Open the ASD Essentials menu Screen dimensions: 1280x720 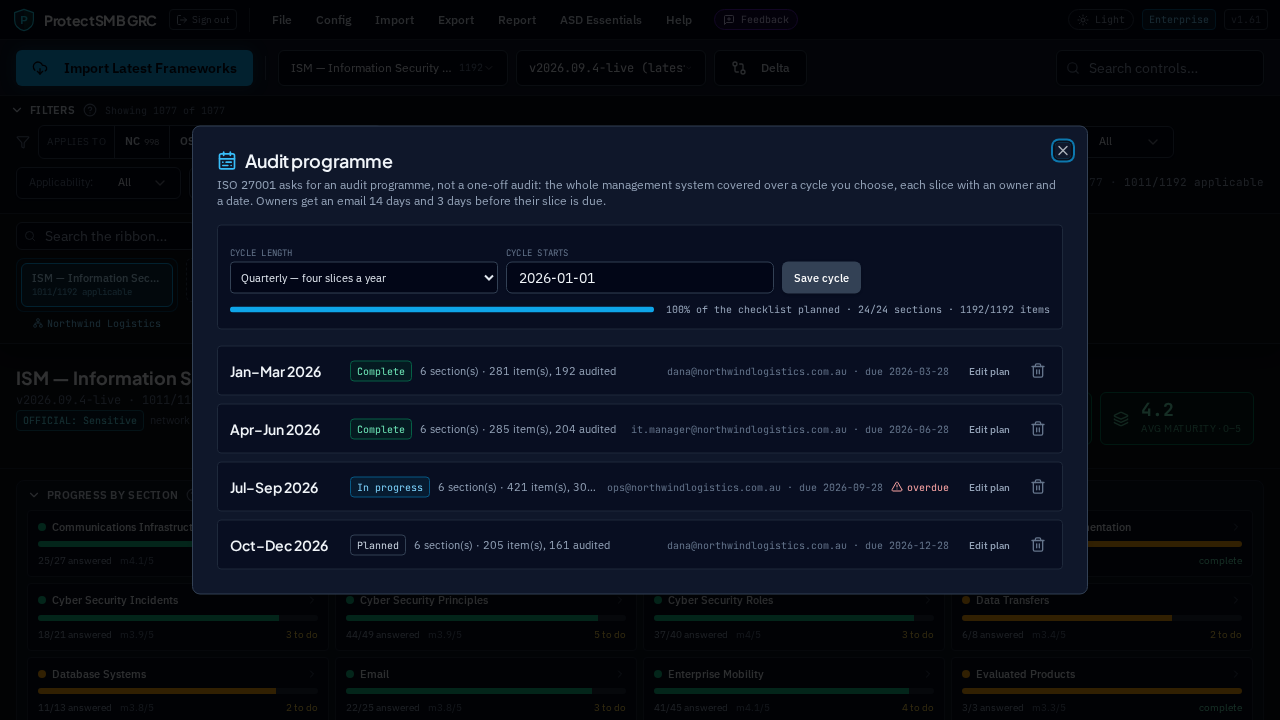(x=601, y=20)
